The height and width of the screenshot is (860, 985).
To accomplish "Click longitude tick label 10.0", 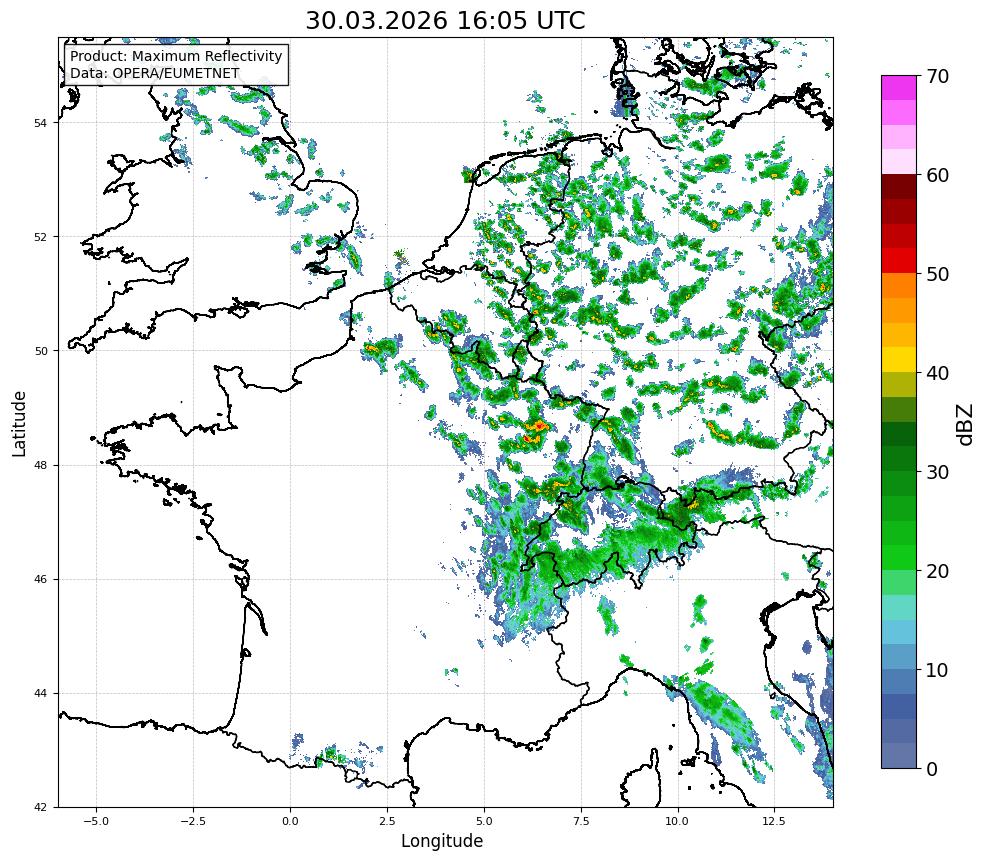I will tap(677, 821).
